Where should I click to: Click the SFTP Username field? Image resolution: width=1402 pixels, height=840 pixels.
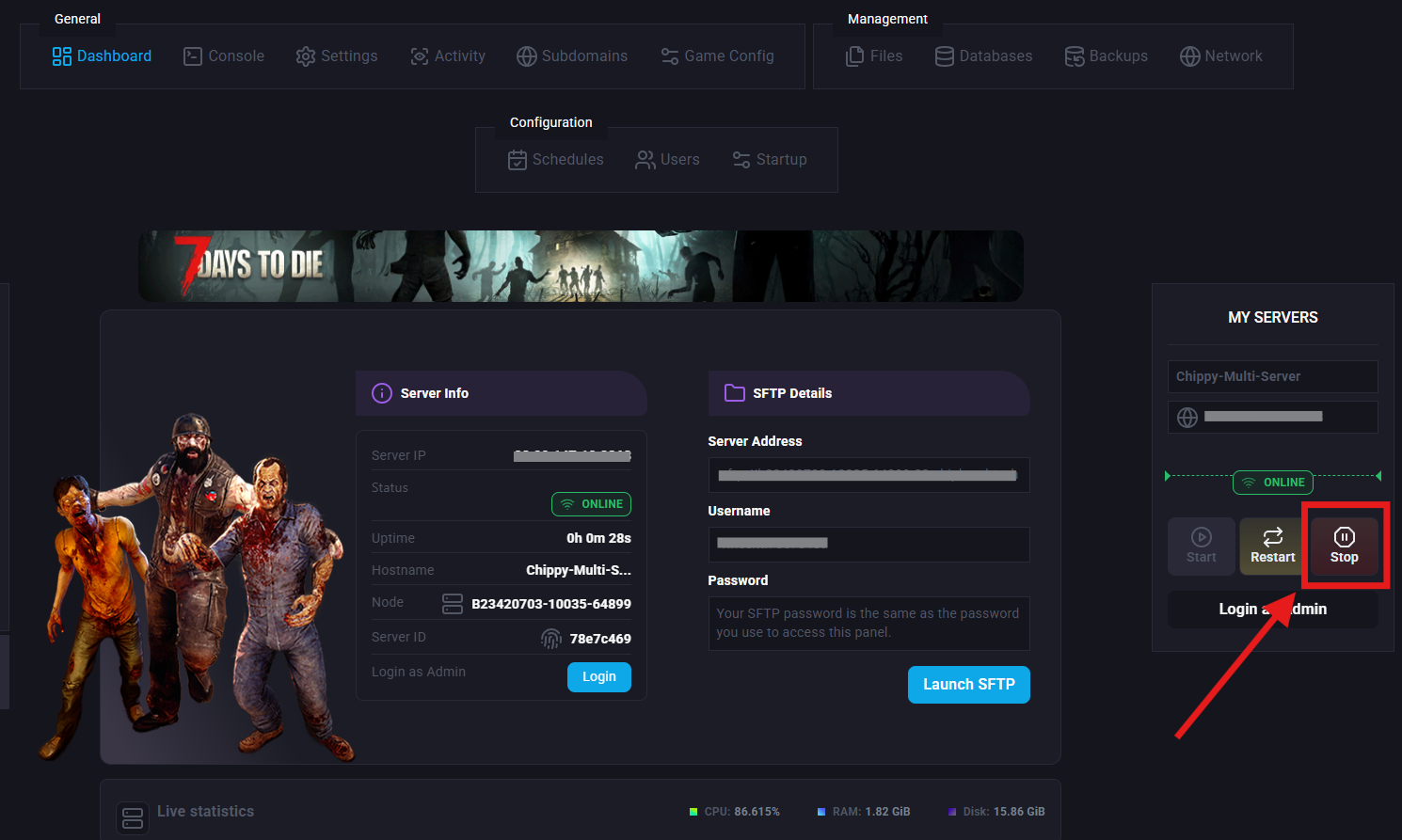[x=869, y=544]
